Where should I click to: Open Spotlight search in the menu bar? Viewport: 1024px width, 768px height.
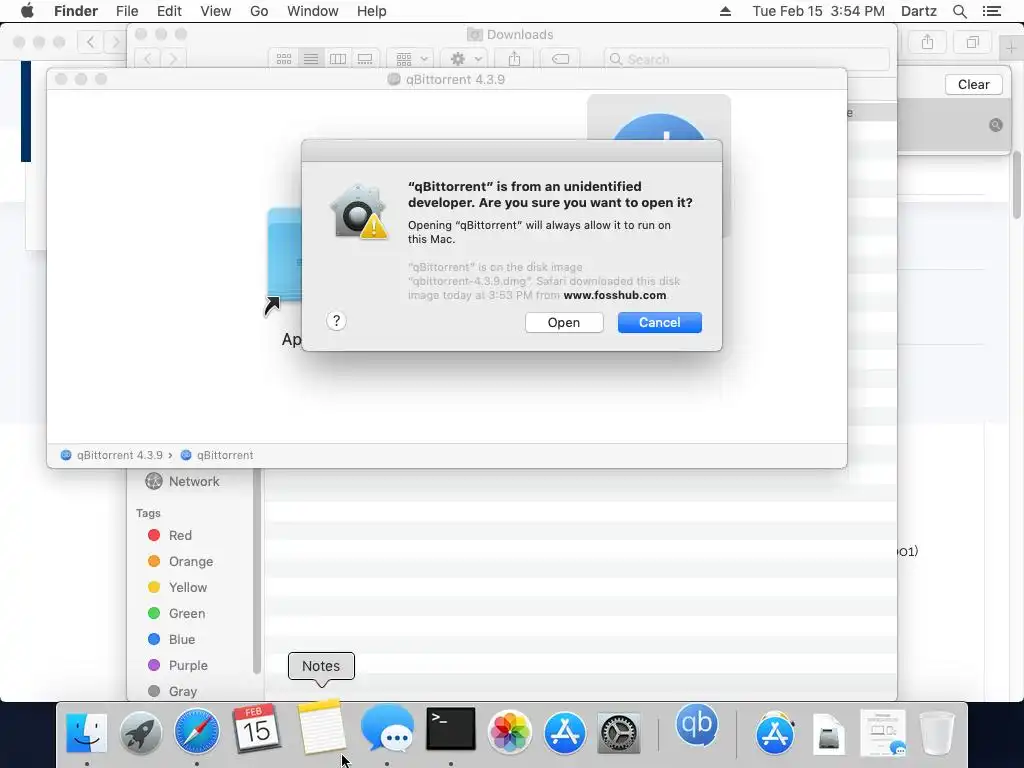[960, 11]
